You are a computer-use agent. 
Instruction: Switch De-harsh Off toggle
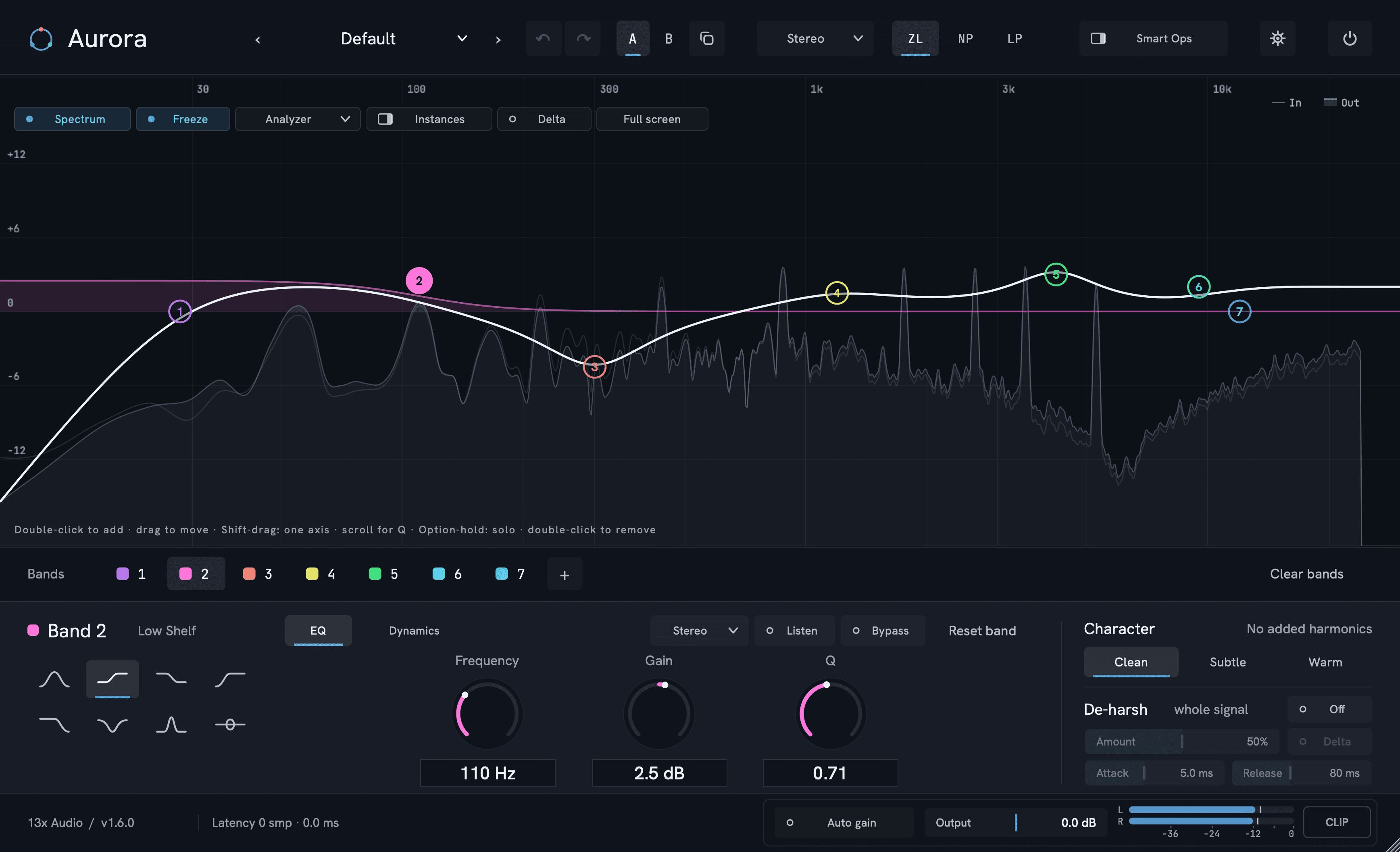coord(1329,709)
